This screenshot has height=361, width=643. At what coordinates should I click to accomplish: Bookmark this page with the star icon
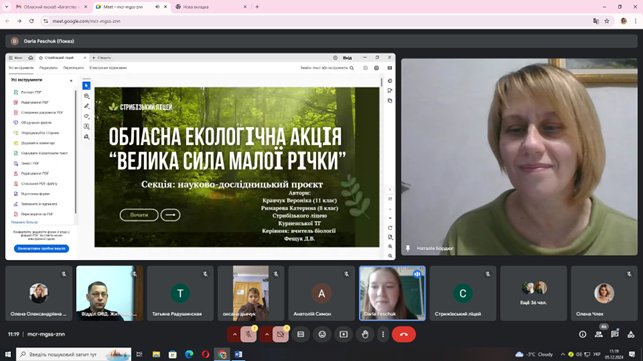coord(607,21)
